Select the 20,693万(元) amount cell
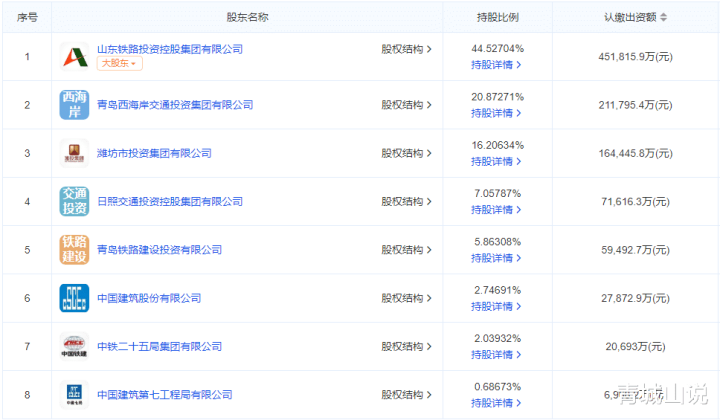 click(x=636, y=346)
